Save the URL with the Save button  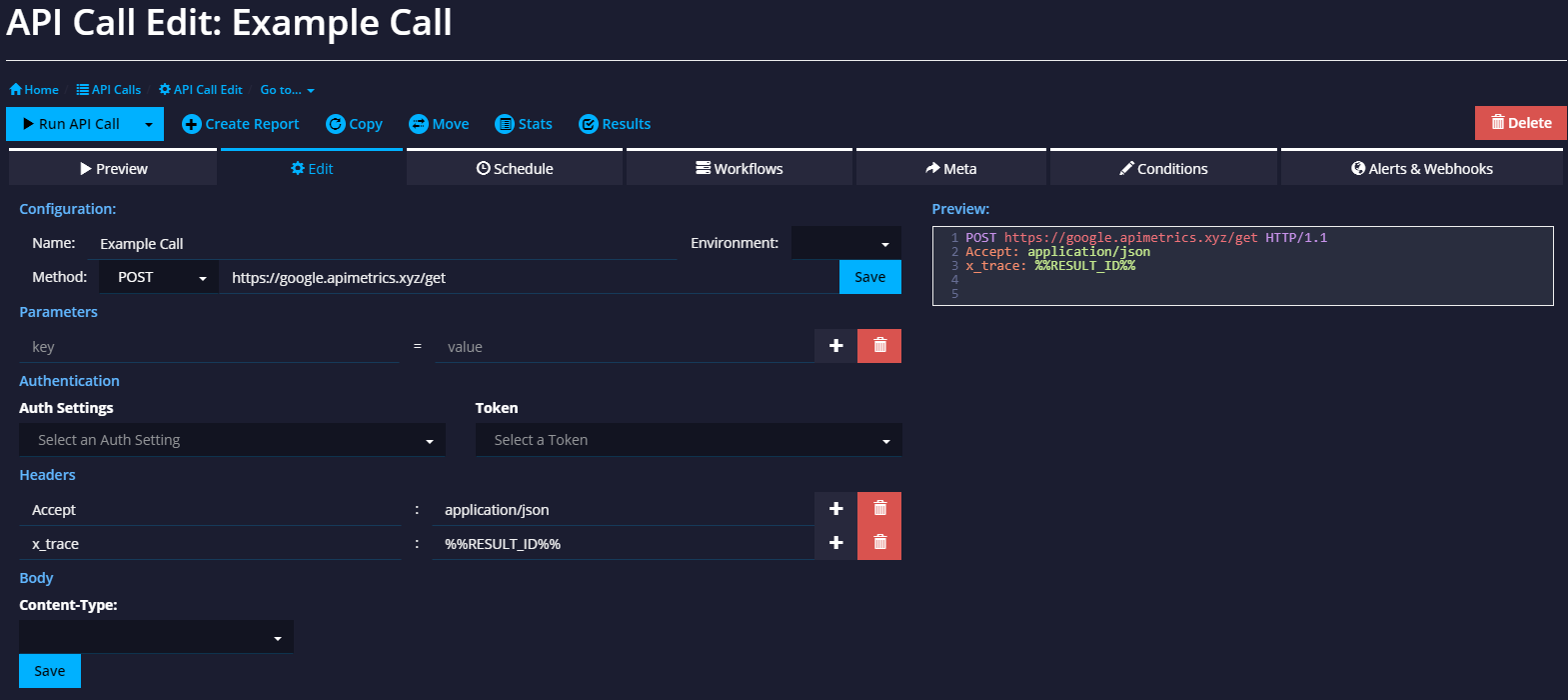coord(870,277)
